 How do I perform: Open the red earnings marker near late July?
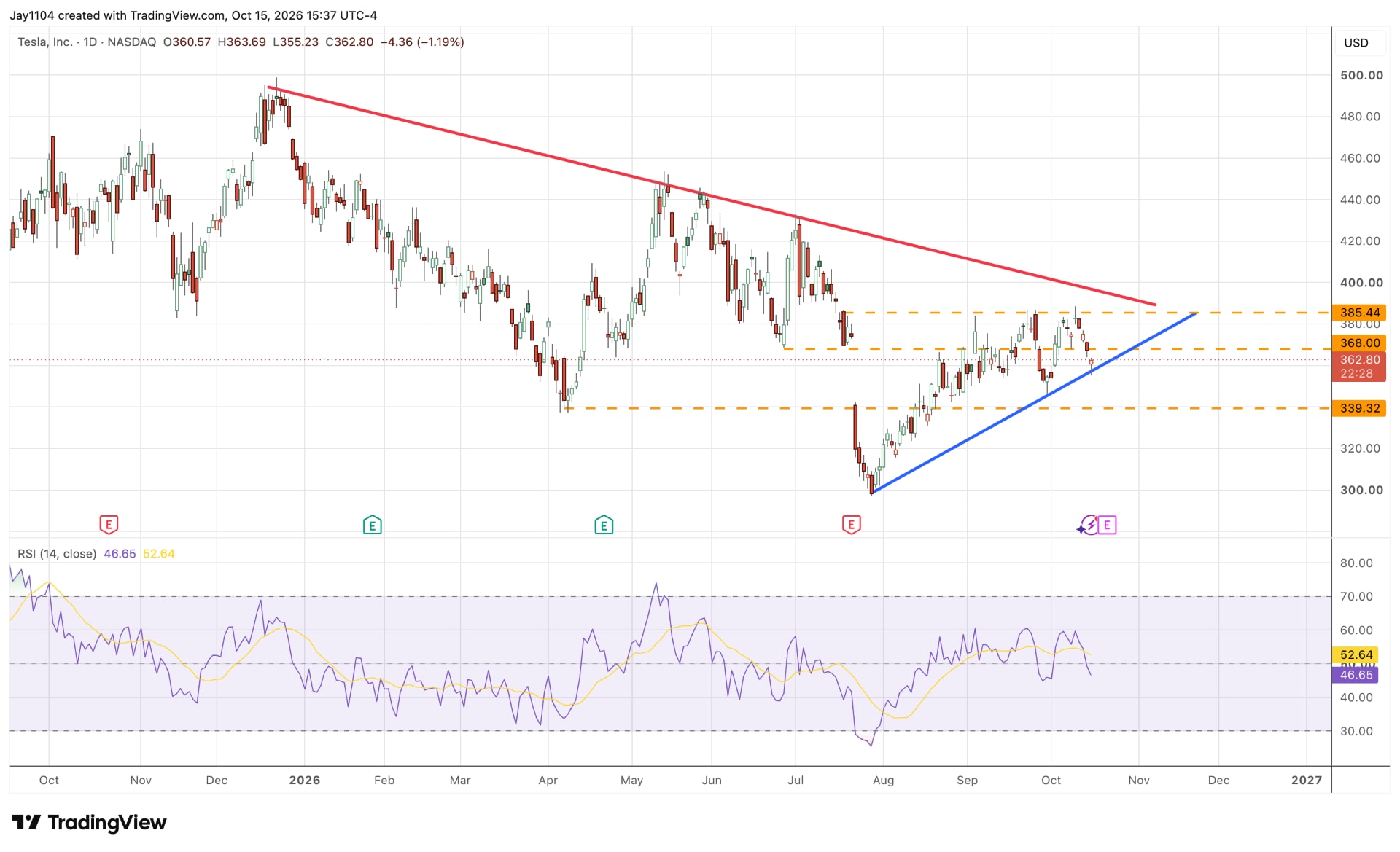tap(851, 524)
